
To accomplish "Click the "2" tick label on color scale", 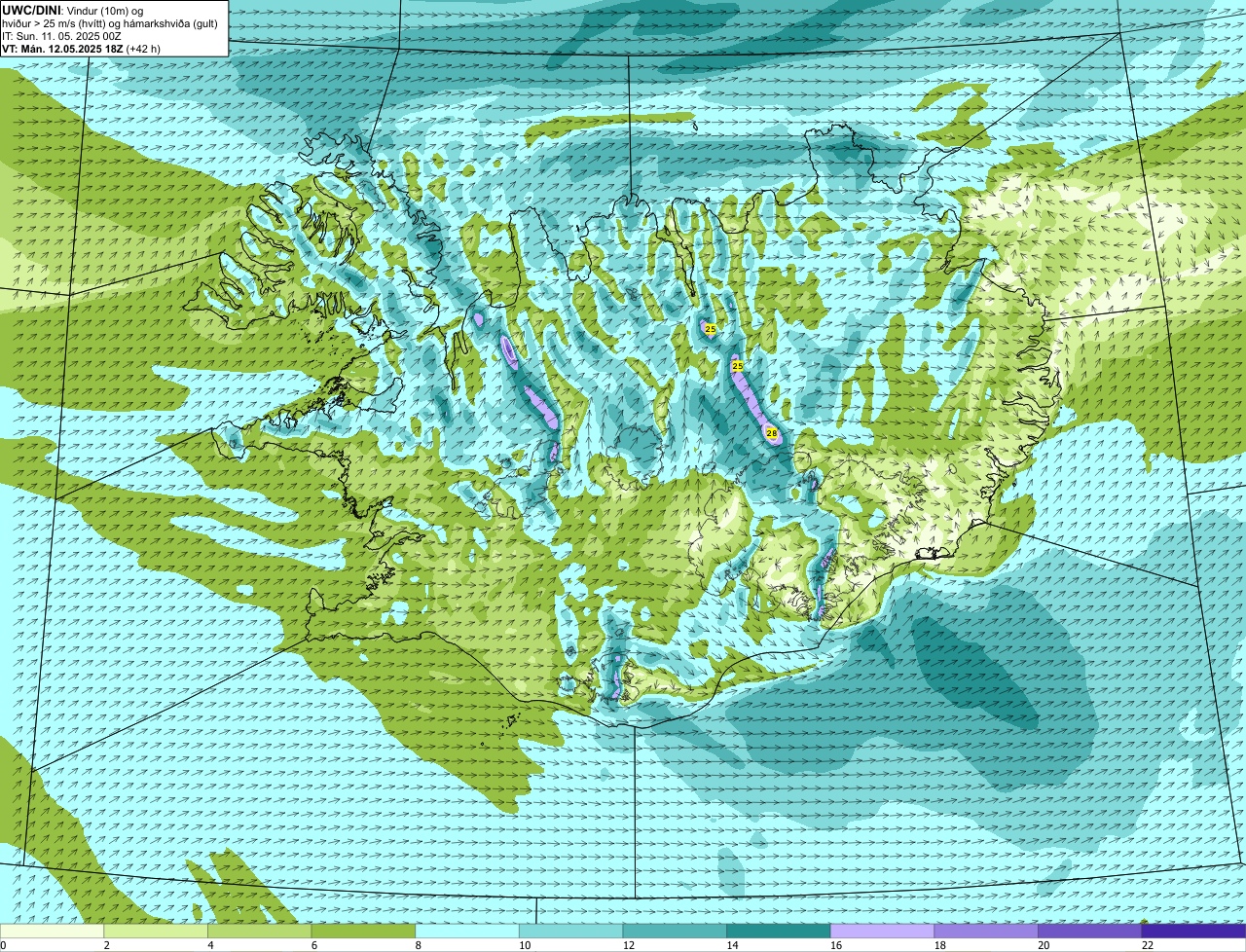I will tap(106, 945).
